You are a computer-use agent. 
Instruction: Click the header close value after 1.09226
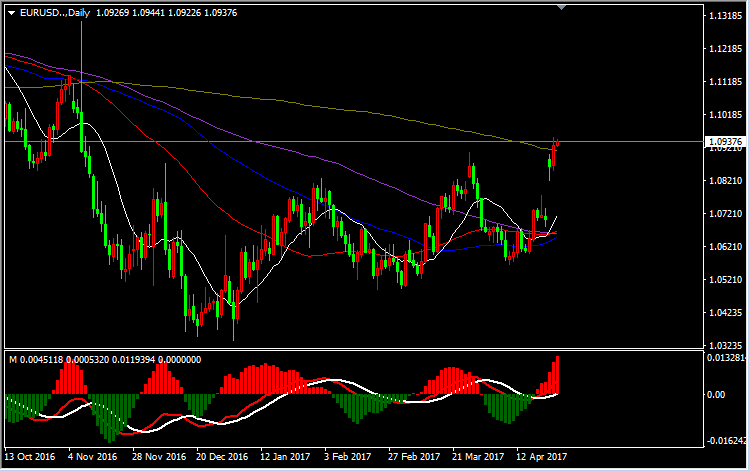point(220,13)
